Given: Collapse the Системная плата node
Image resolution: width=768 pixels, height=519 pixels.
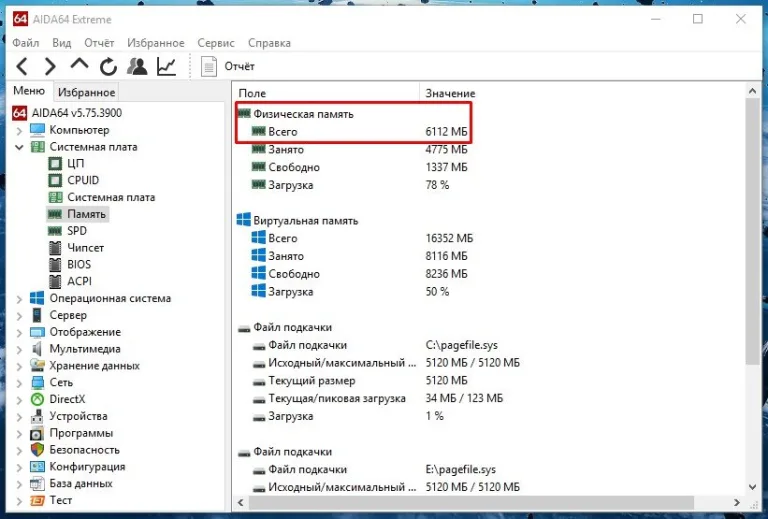Looking at the screenshot, I should coord(19,147).
